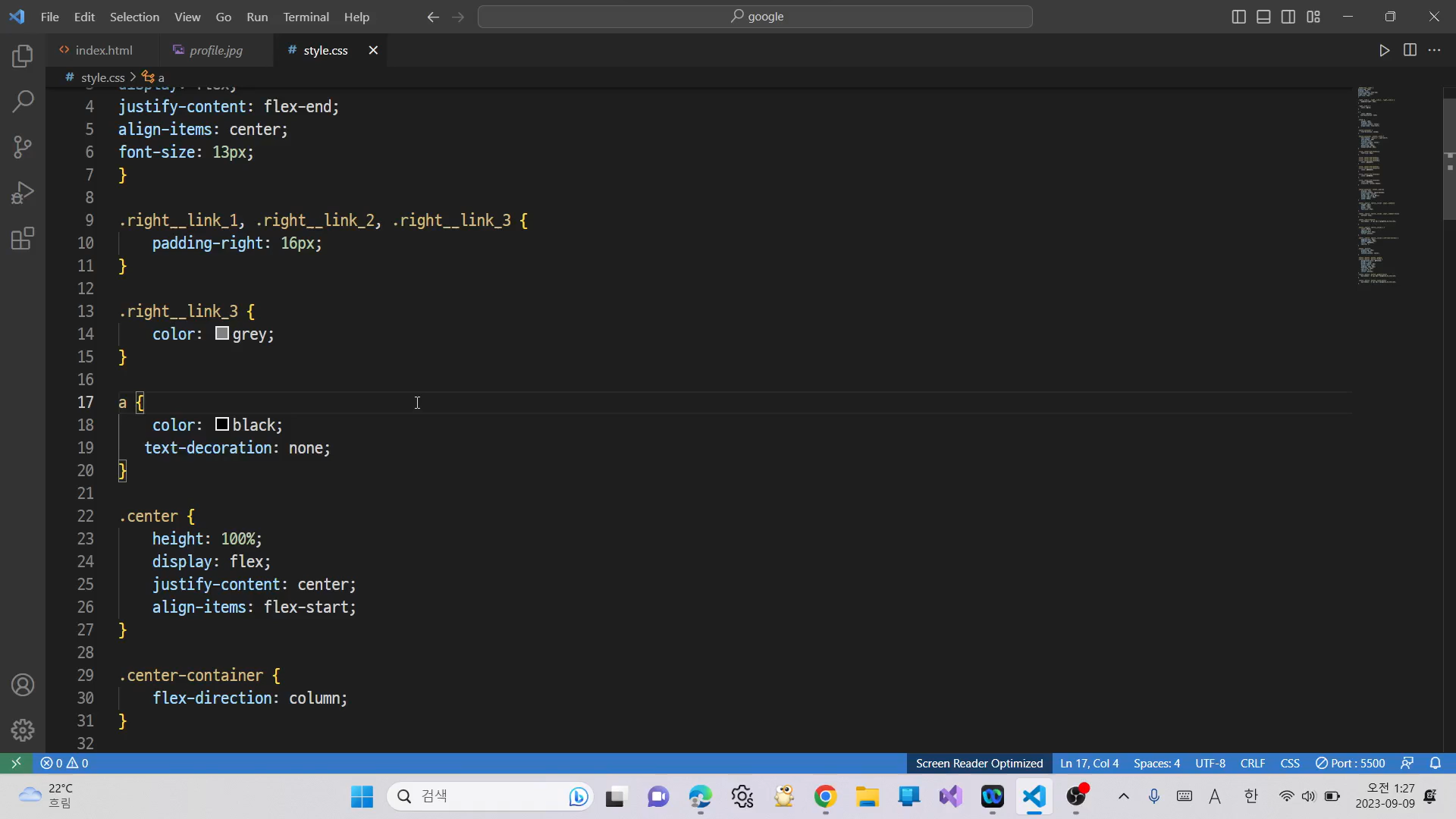This screenshot has width=1456, height=819.
Task: Open More Actions ellipsis in editor toolbar
Action: (1434, 50)
